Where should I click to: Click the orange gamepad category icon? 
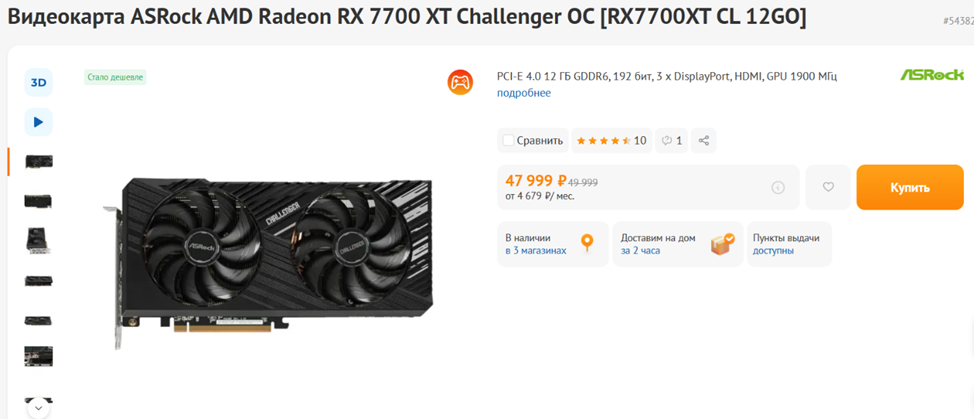460,83
